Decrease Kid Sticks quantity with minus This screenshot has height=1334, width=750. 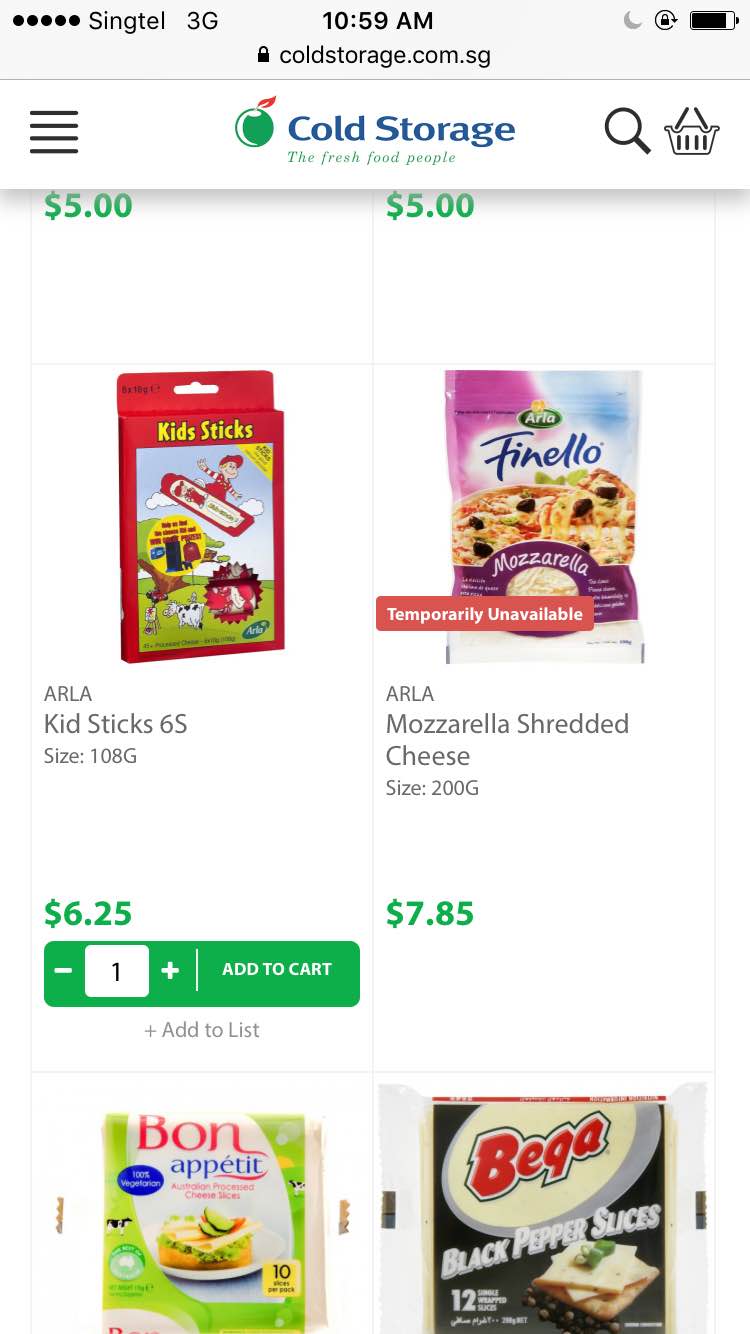click(x=64, y=970)
